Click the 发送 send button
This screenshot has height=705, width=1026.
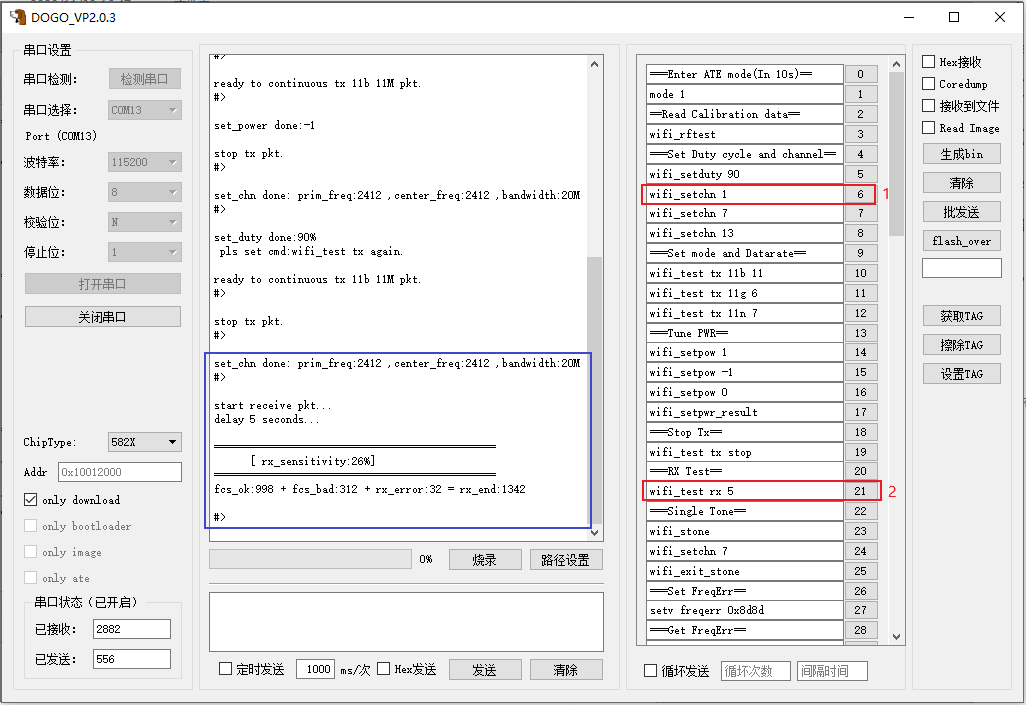click(x=485, y=670)
